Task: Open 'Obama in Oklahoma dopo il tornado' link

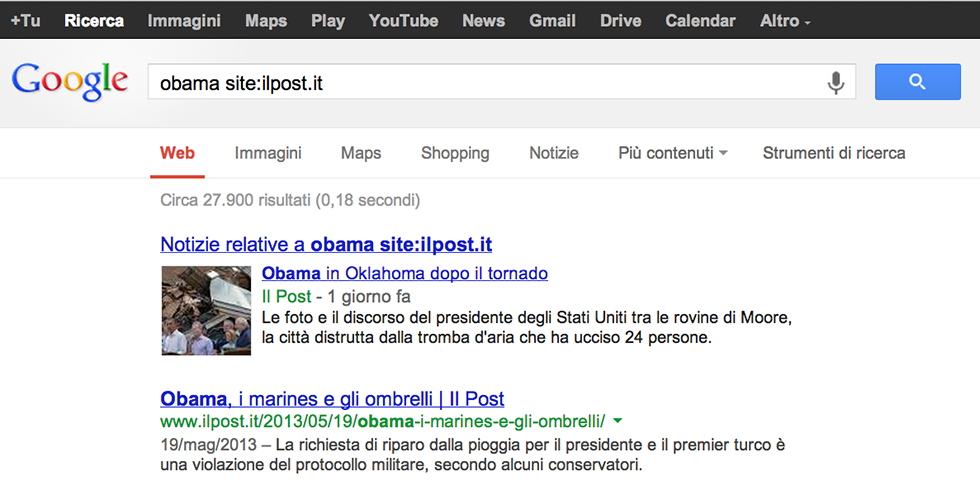Action: coord(405,273)
